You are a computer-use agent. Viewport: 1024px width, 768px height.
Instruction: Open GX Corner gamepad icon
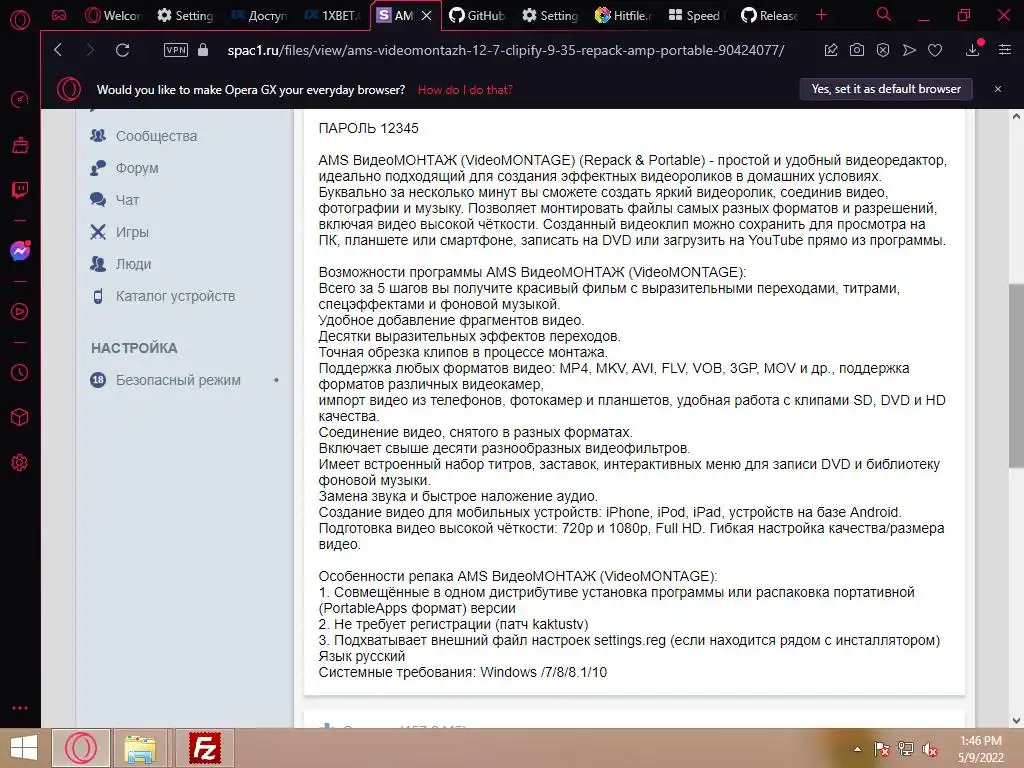59,15
